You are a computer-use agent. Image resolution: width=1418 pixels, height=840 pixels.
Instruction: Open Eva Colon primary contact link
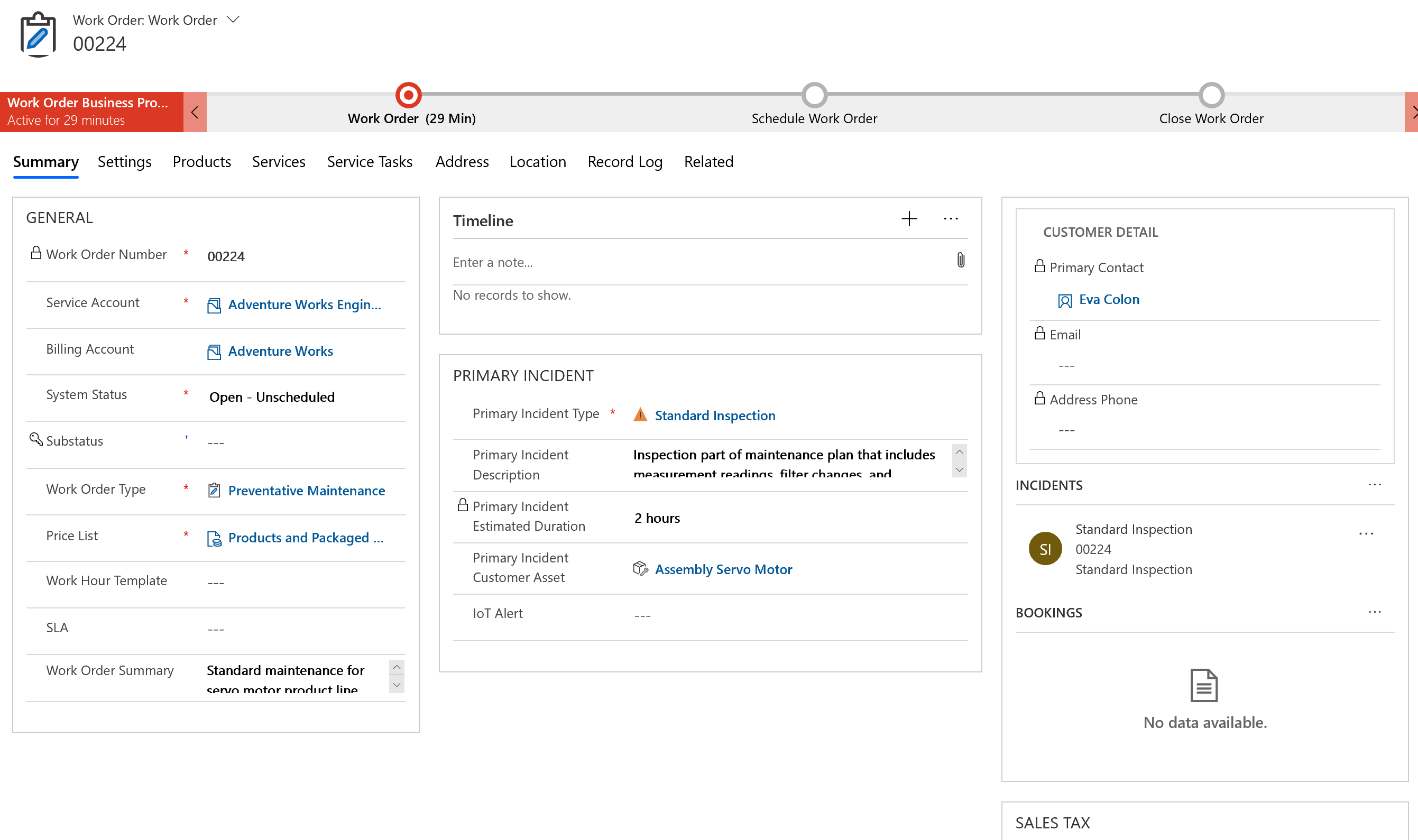[x=1110, y=298]
